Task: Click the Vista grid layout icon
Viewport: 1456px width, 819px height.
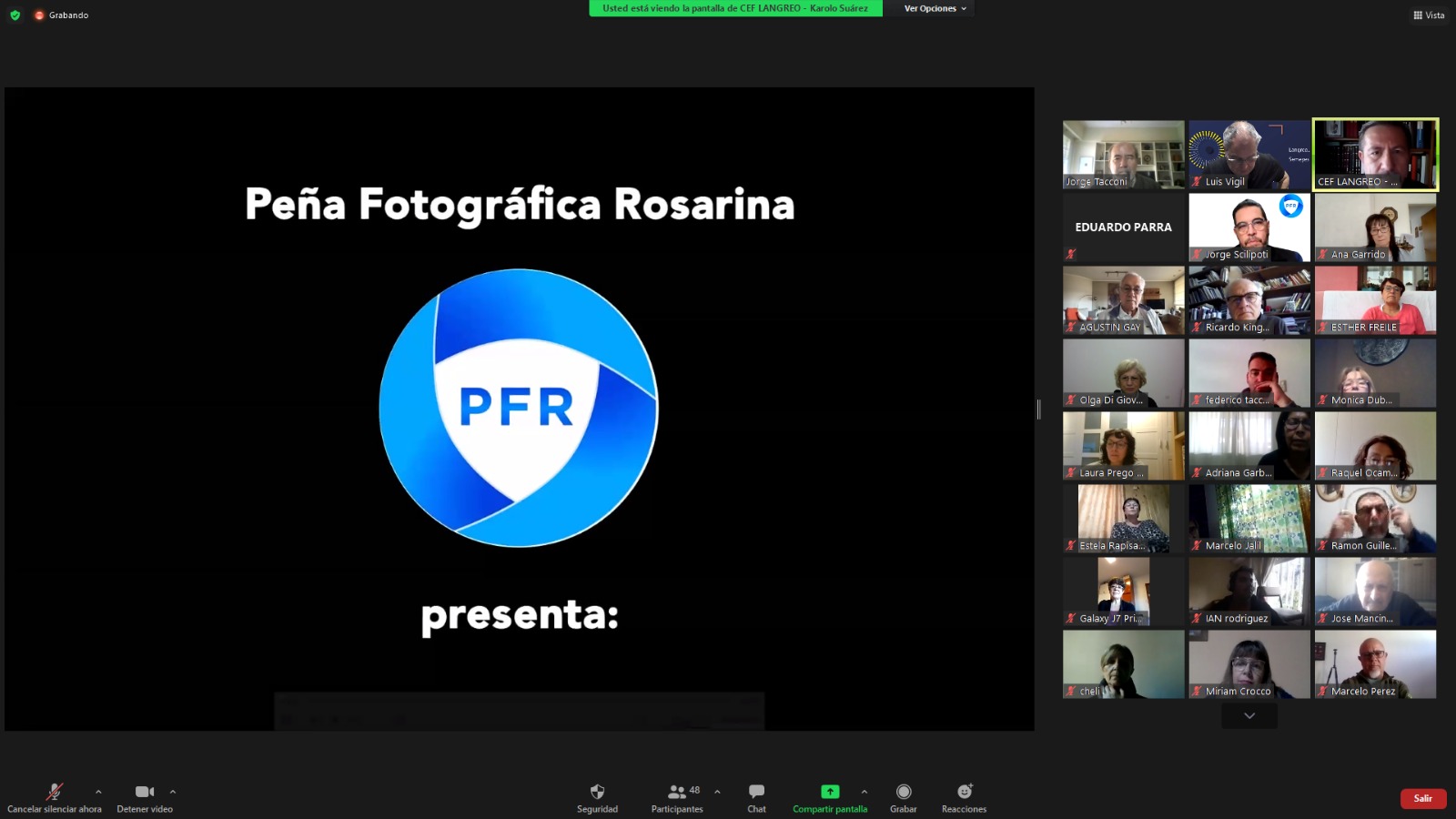Action: 1418,15
